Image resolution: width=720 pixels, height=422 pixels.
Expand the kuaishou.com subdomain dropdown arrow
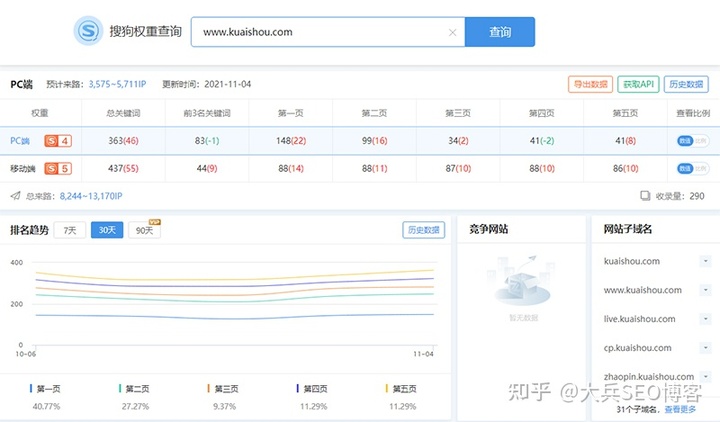705,261
